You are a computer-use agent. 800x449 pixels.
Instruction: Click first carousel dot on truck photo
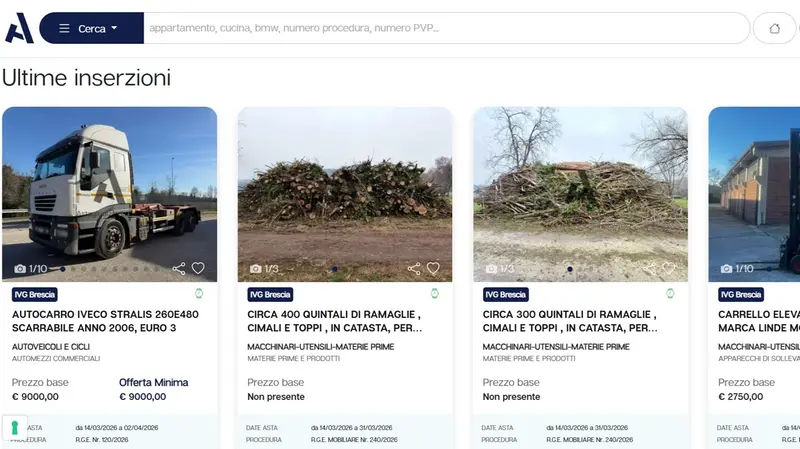[x=63, y=269]
